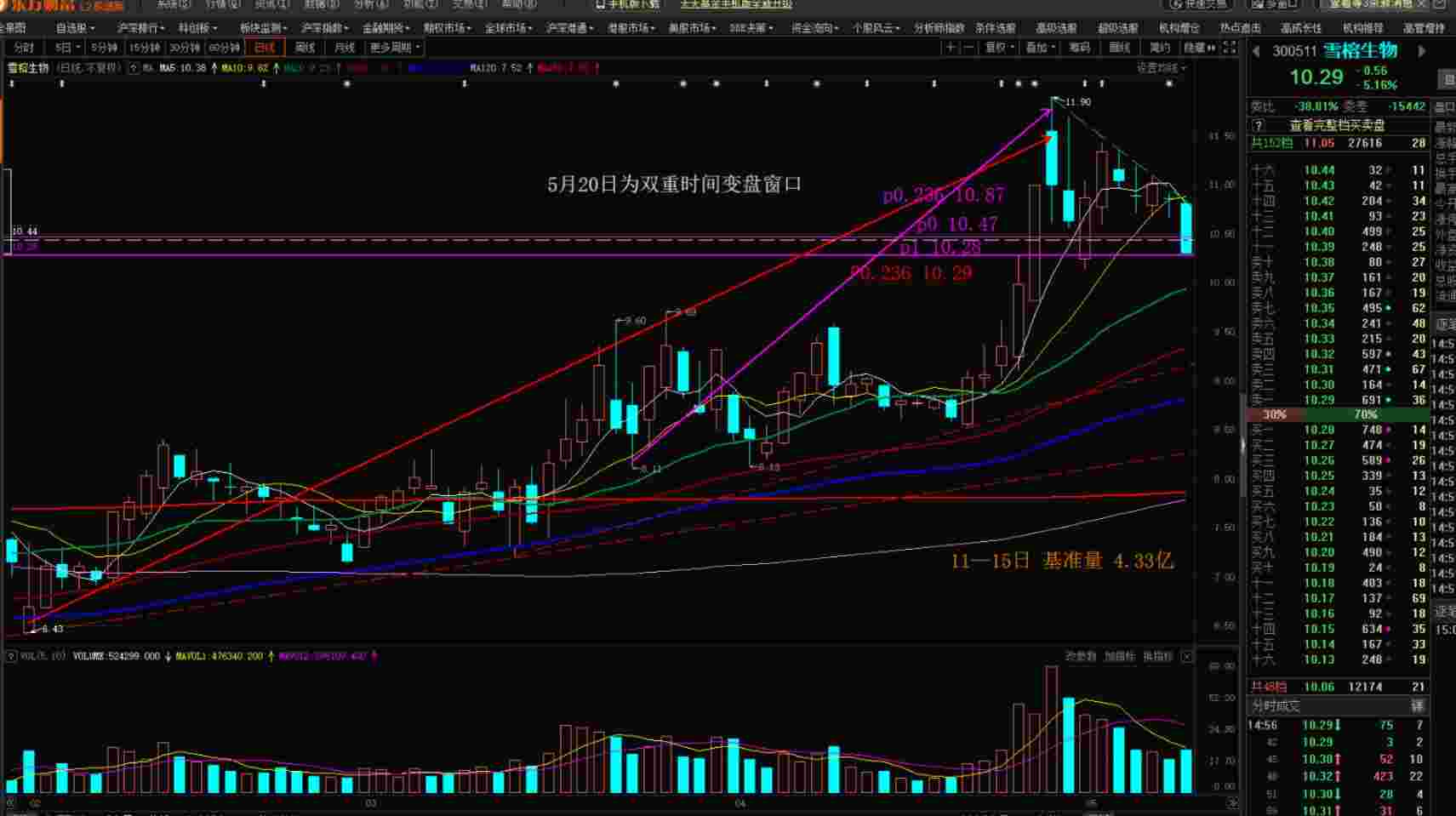Open the 自选股 dropdown menu
The height and width of the screenshot is (816, 1456).
click(x=76, y=28)
